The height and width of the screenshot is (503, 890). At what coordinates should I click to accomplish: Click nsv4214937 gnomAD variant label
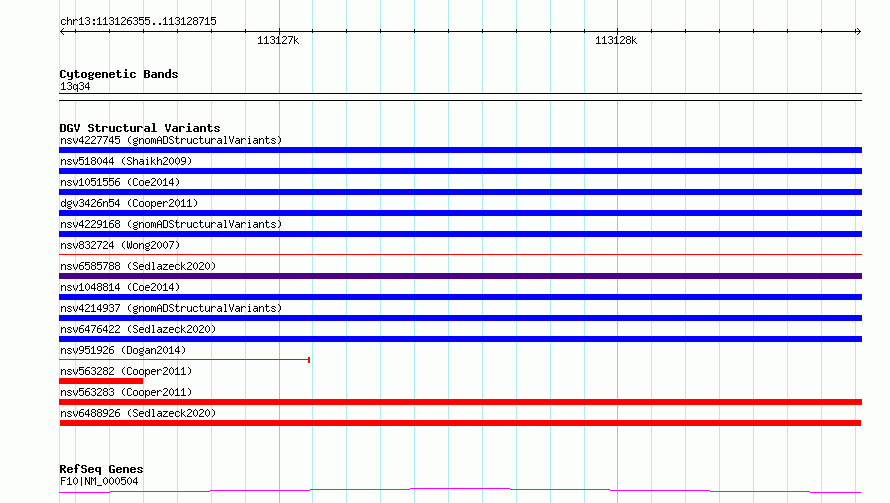click(x=171, y=308)
